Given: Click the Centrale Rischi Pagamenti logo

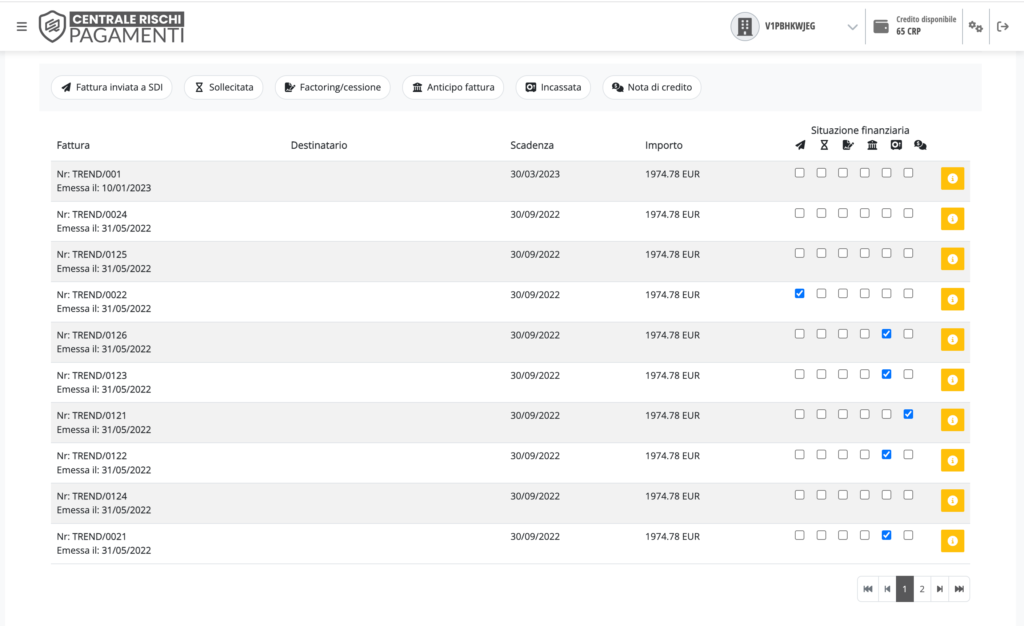Looking at the screenshot, I should coord(111,27).
